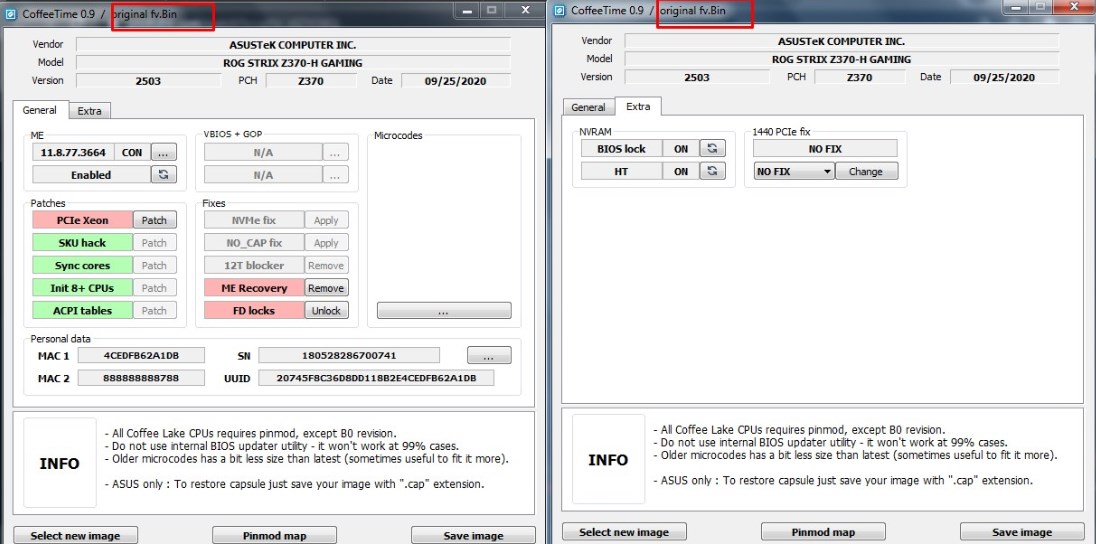This screenshot has height=544, width=1096.
Task: Toggle HT setting using its switch icon
Action: tap(713, 171)
